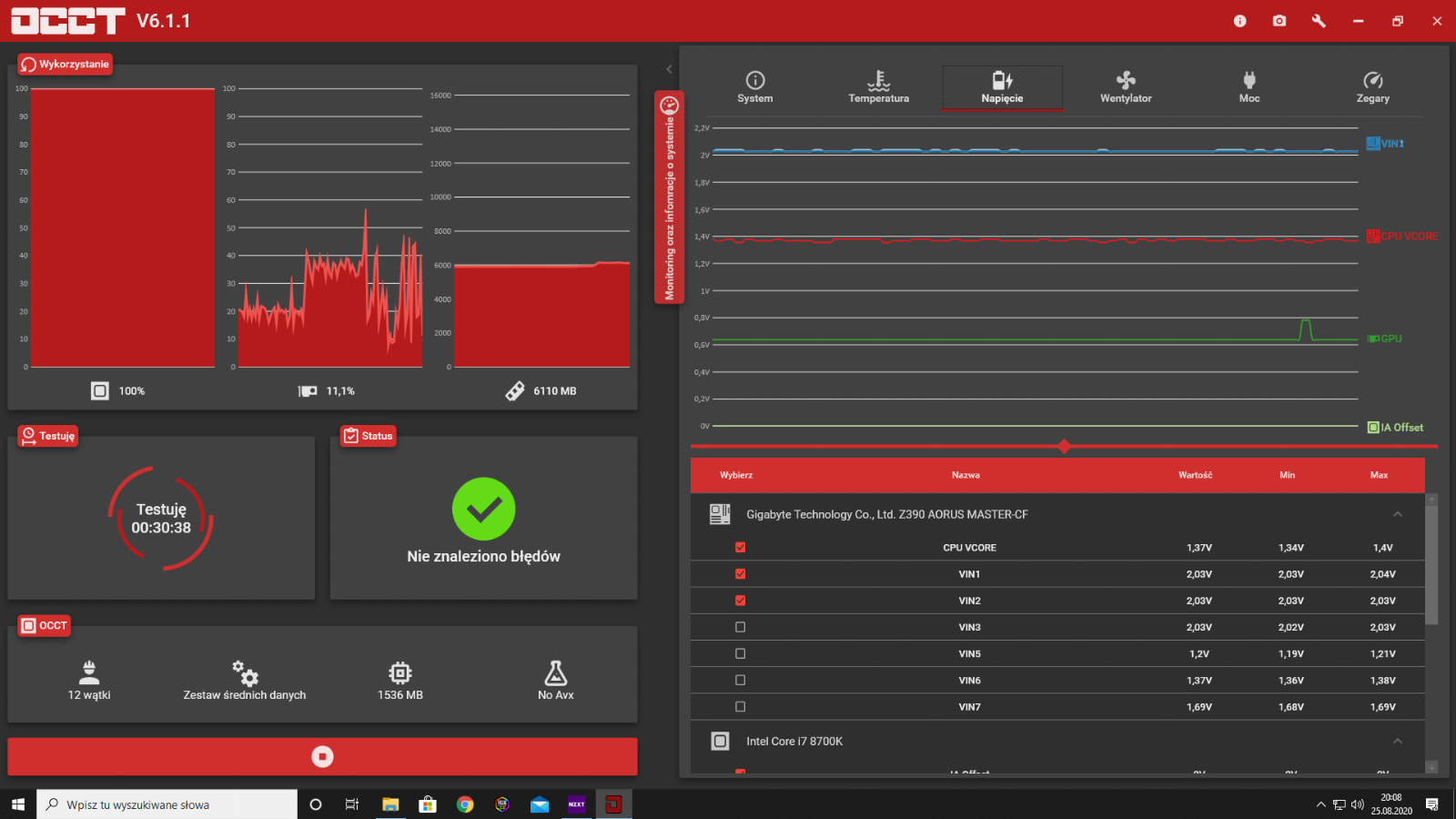Viewport: 1456px width, 819px height.
Task: Click the Min column header
Action: [1288, 475]
